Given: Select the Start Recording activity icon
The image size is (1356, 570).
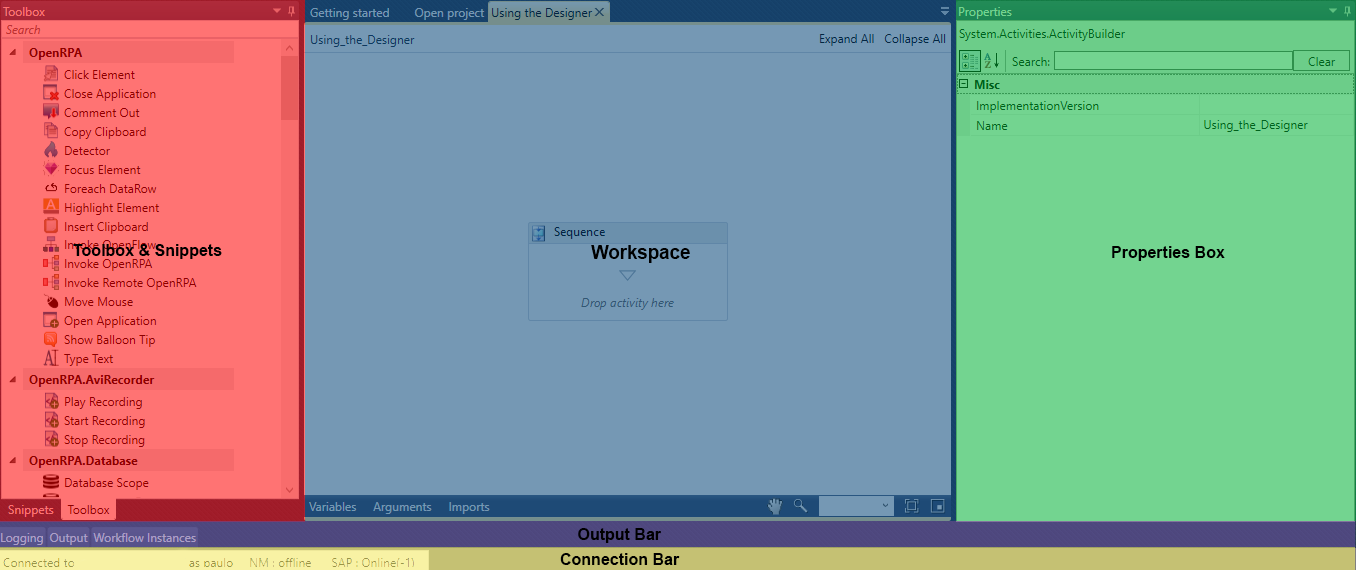Looking at the screenshot, I should click(x=51, y=421).
